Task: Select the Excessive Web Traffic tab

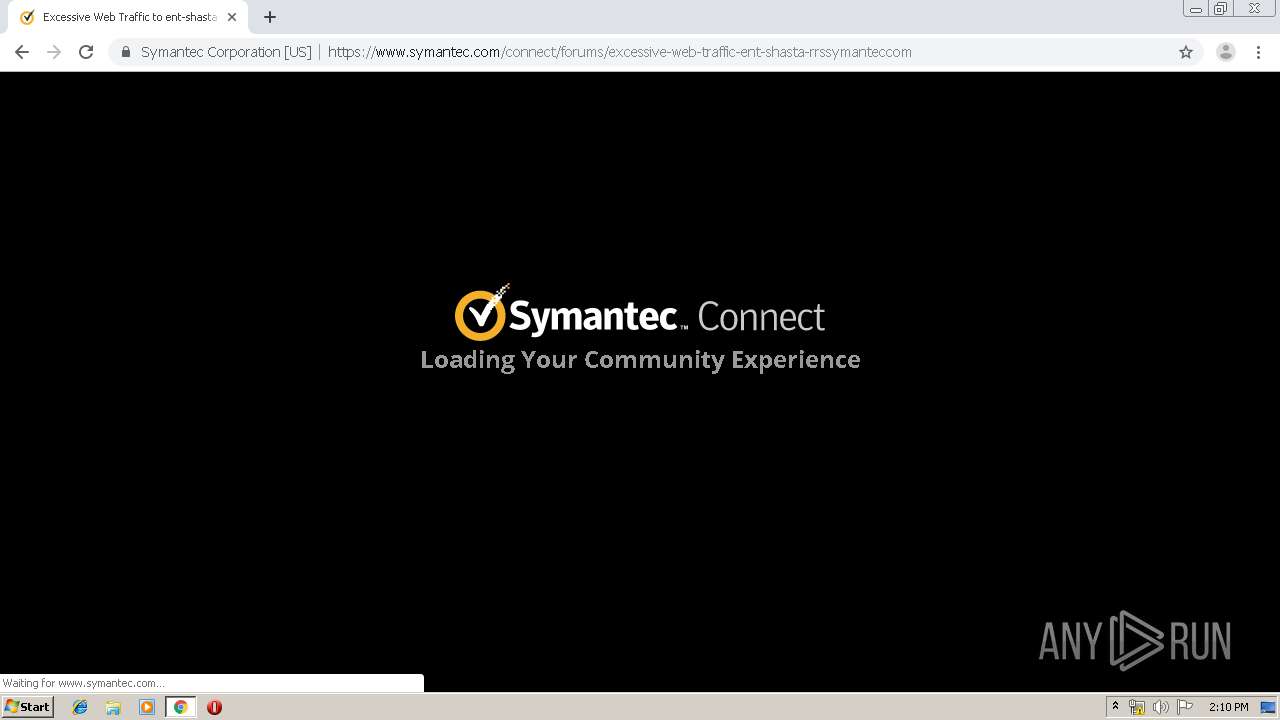Action: (128, 17)
